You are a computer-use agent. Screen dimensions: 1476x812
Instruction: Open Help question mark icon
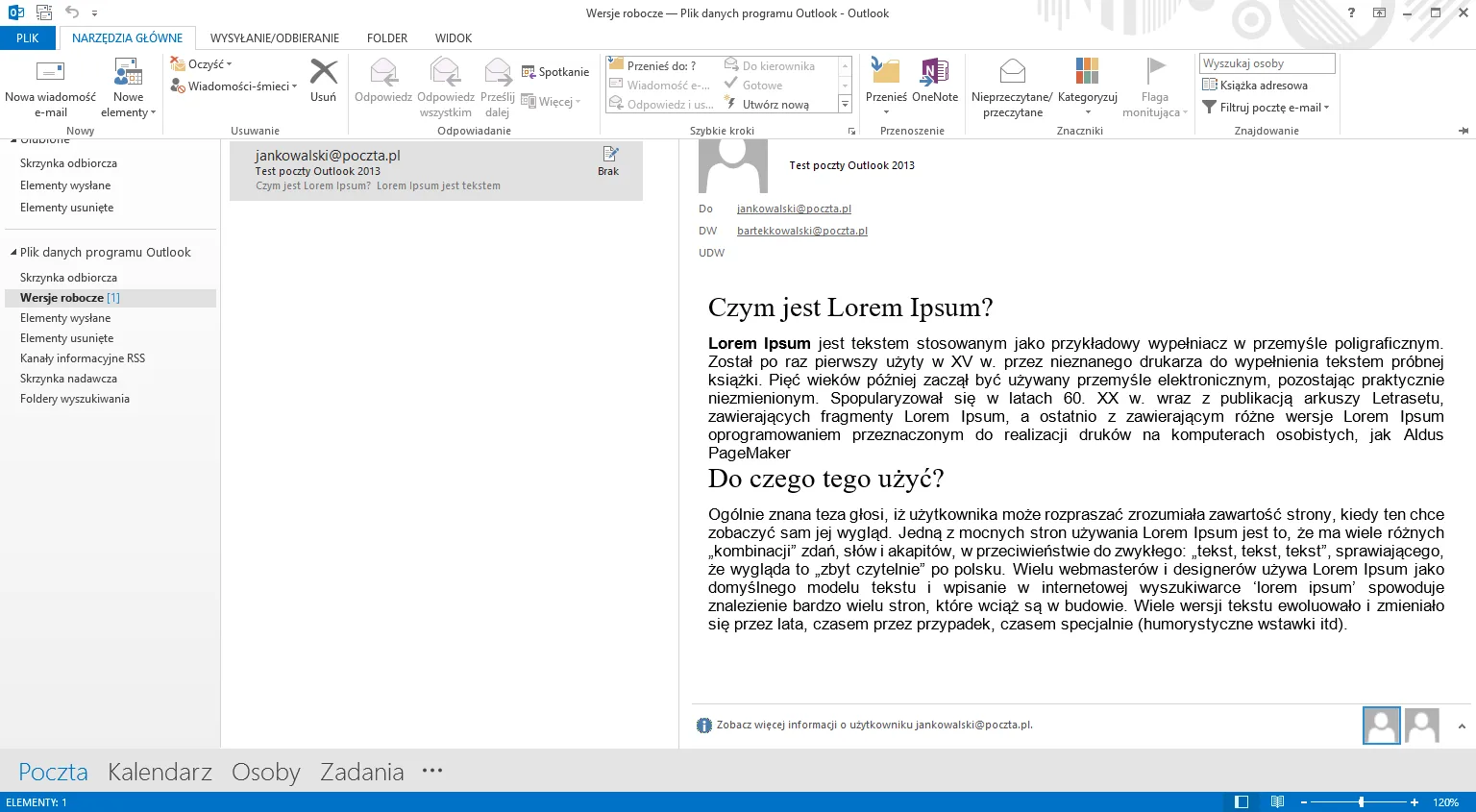pyautogui.click(x=1351, y=12)
